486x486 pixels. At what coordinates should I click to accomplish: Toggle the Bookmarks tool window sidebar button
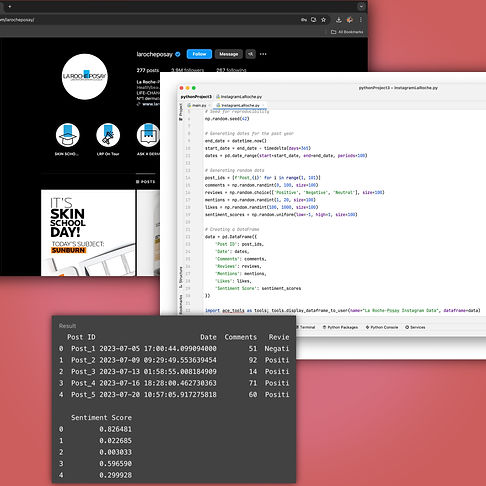[x=181, y=304]
